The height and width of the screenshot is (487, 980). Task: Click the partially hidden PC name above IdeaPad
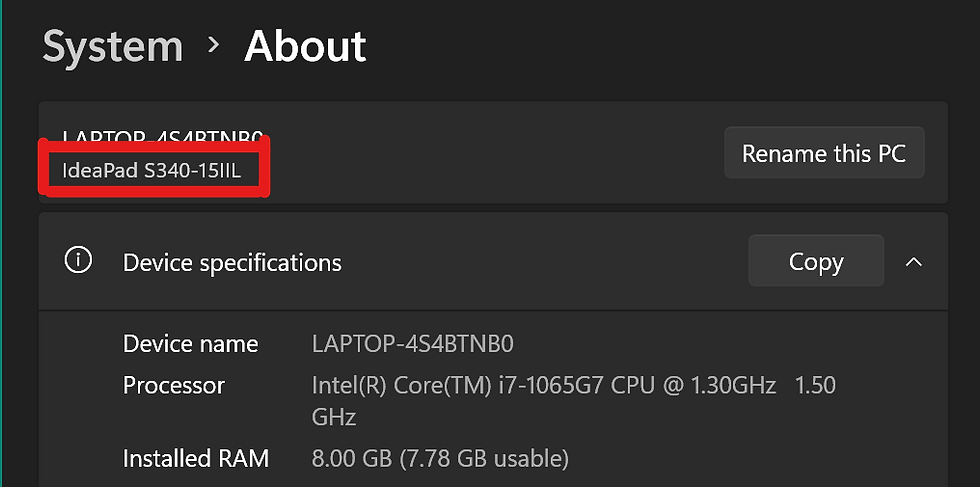click(162, 134)
